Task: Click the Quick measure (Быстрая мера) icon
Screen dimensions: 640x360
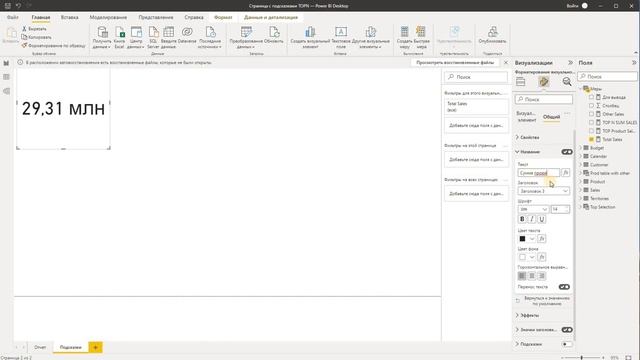Action: point(421,32)
